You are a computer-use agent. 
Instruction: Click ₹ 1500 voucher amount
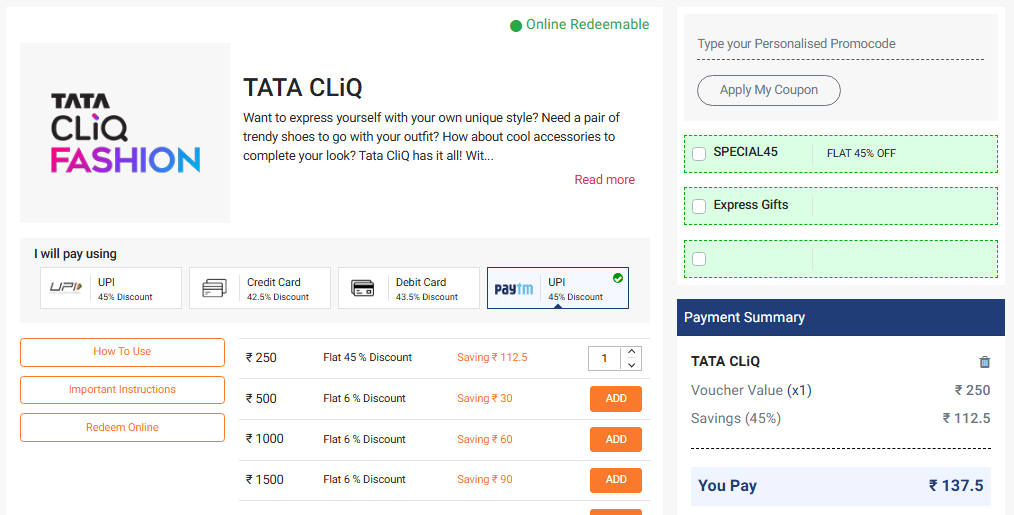(264, 479)
